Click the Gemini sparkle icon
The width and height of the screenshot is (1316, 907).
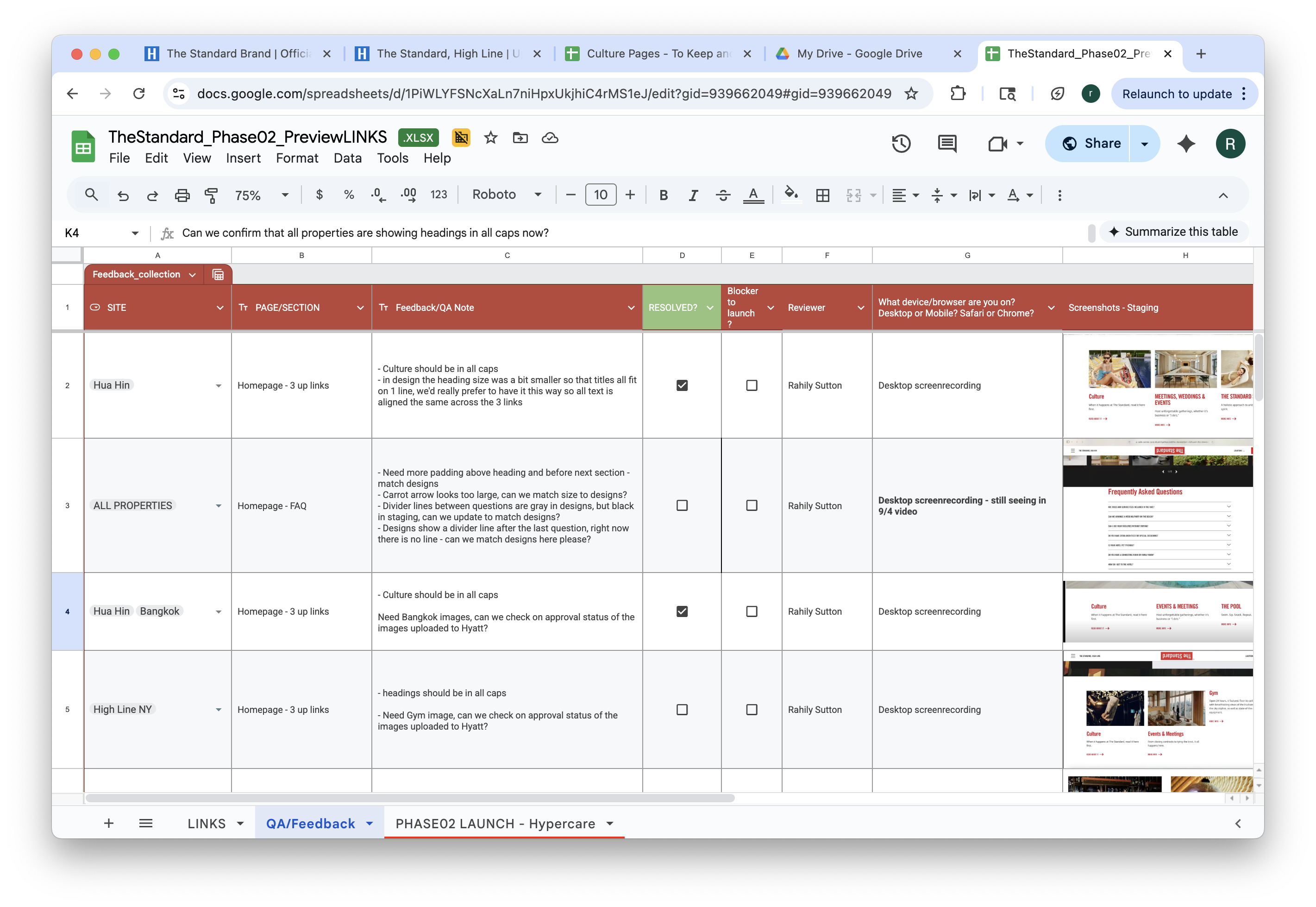pos(1186,144)
